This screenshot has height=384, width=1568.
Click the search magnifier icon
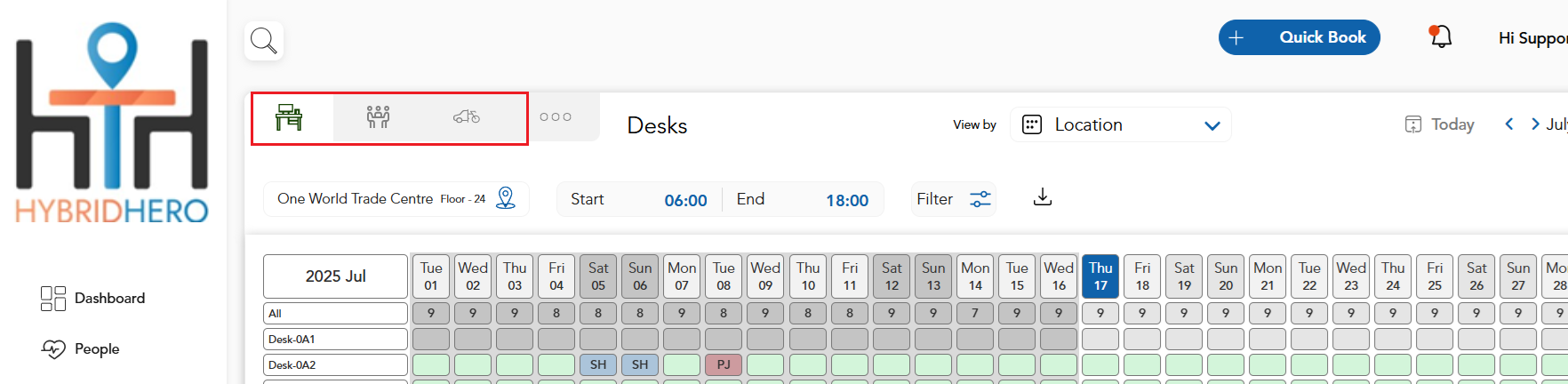[264, 41]
